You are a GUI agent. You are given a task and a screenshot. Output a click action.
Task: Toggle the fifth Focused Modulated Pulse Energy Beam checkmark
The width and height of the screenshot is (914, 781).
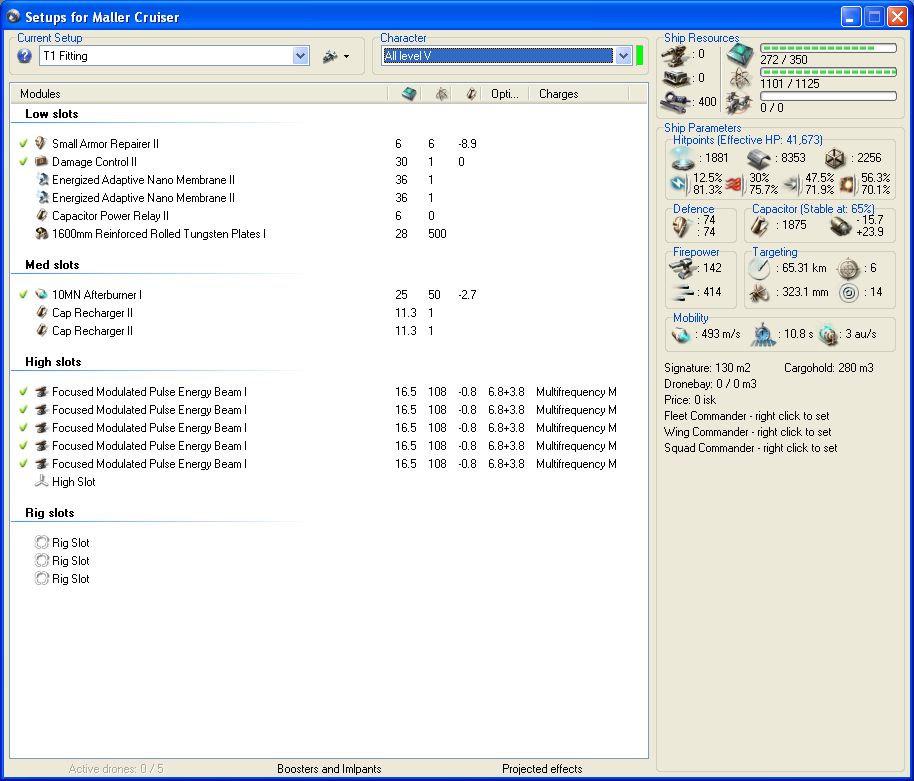point(23,464)
